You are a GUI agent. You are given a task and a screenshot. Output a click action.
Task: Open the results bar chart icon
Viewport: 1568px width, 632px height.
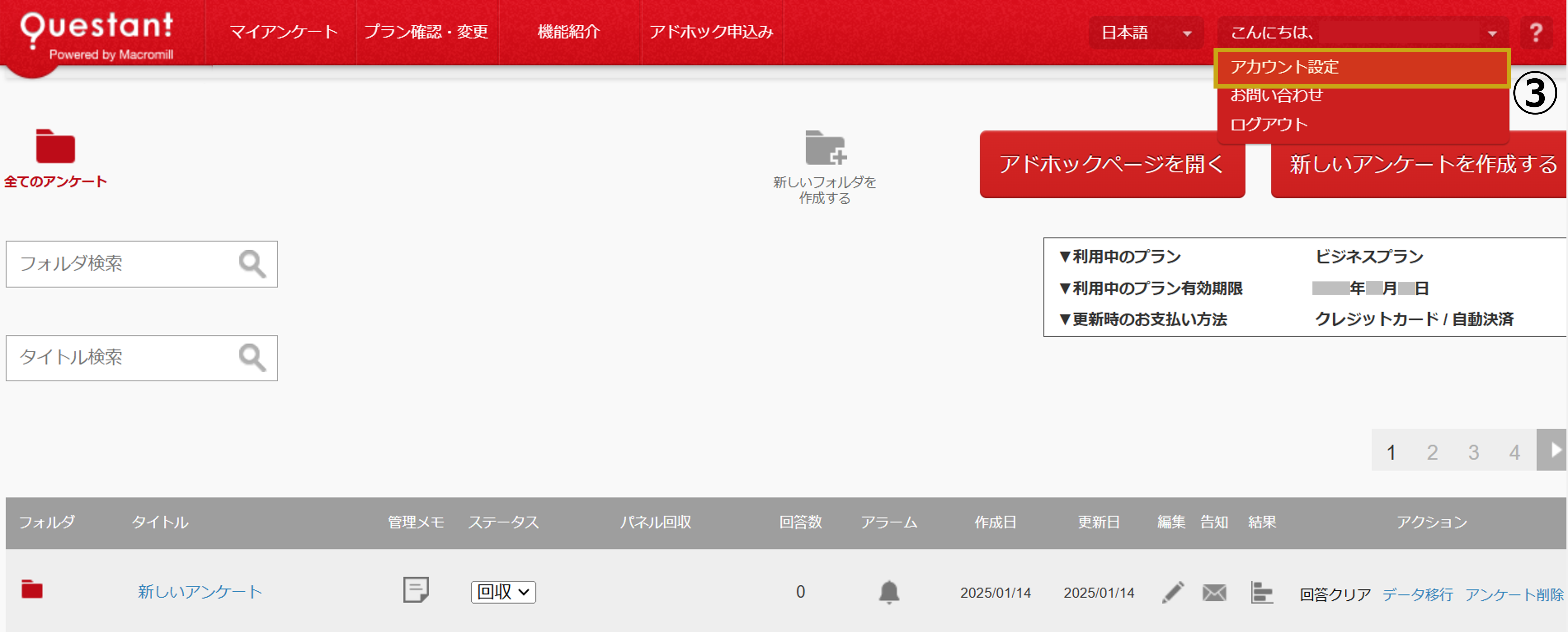1261,592
